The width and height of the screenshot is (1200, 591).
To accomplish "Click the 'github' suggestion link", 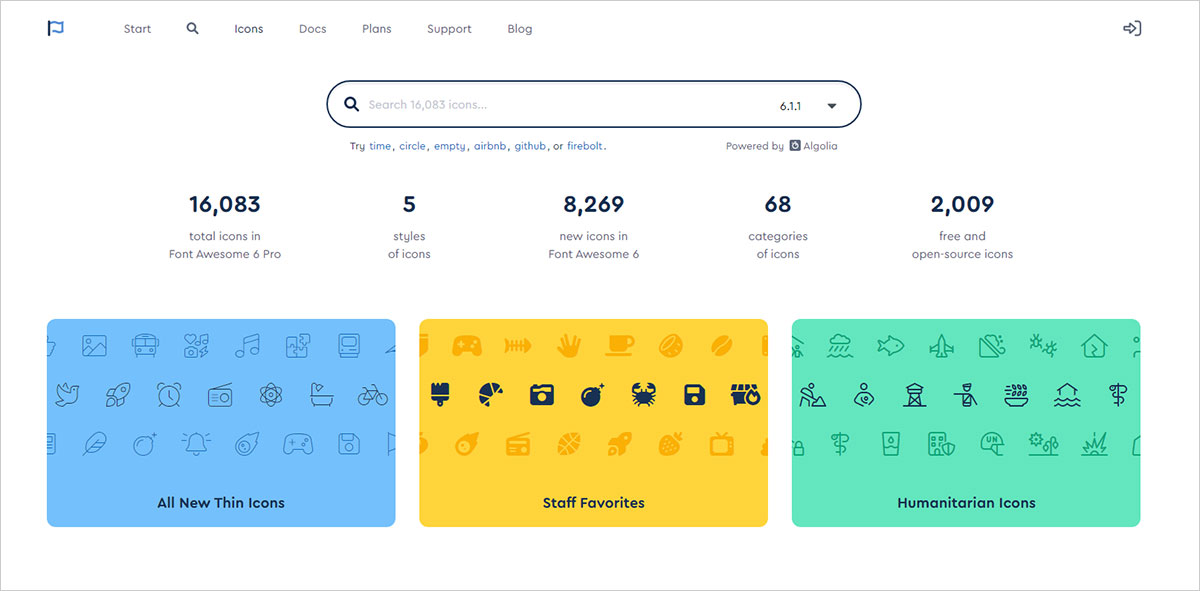I will pos(531,146).
